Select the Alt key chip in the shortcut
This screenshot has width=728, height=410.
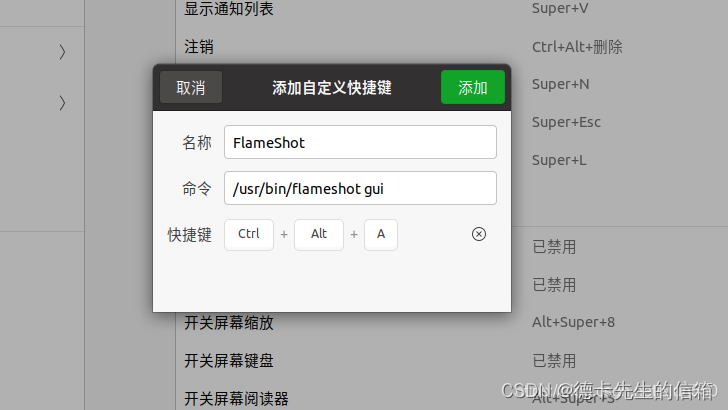[319, 234]
